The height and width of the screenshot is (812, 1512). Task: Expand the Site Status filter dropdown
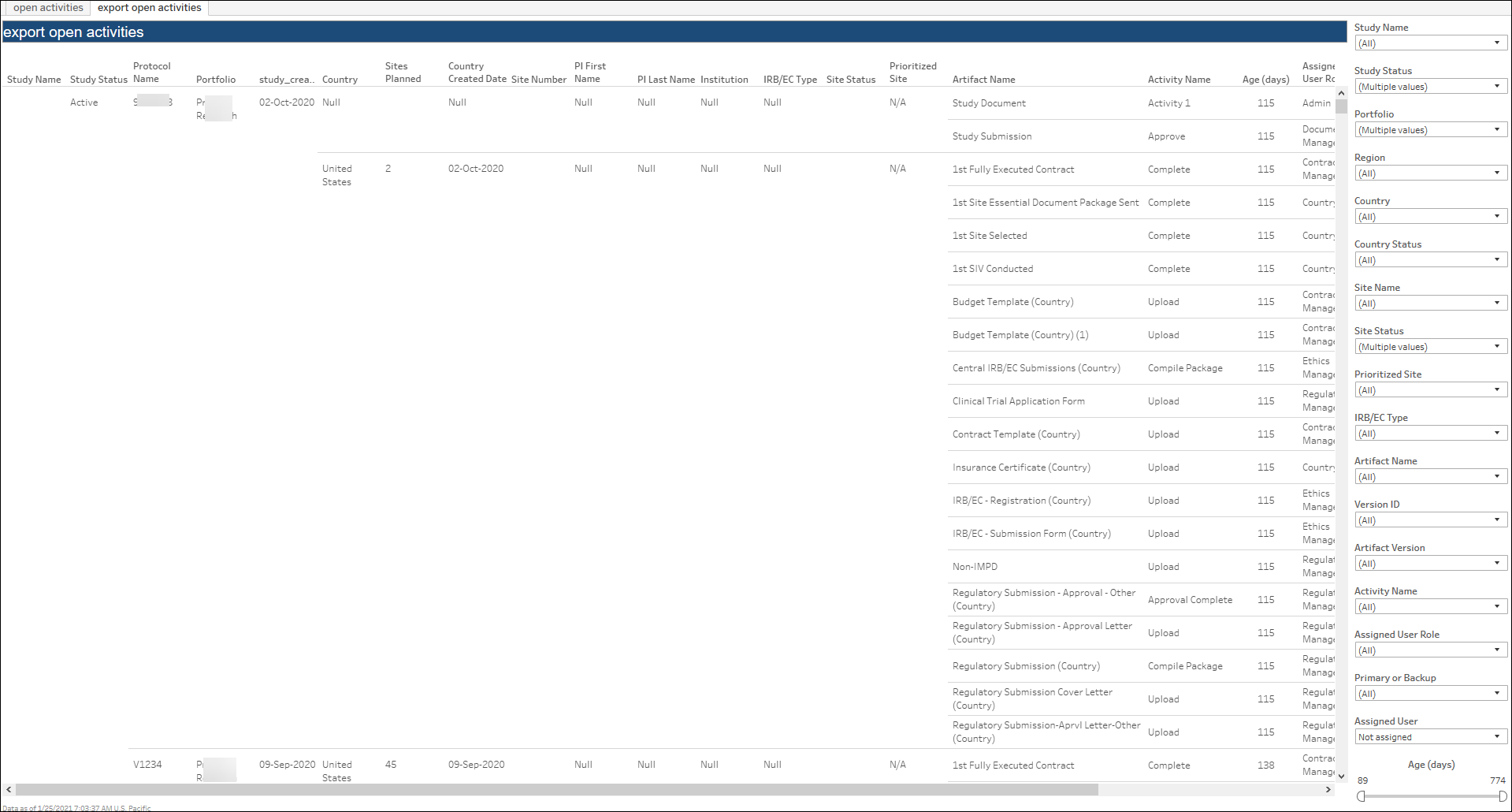tap(1431, 347)
